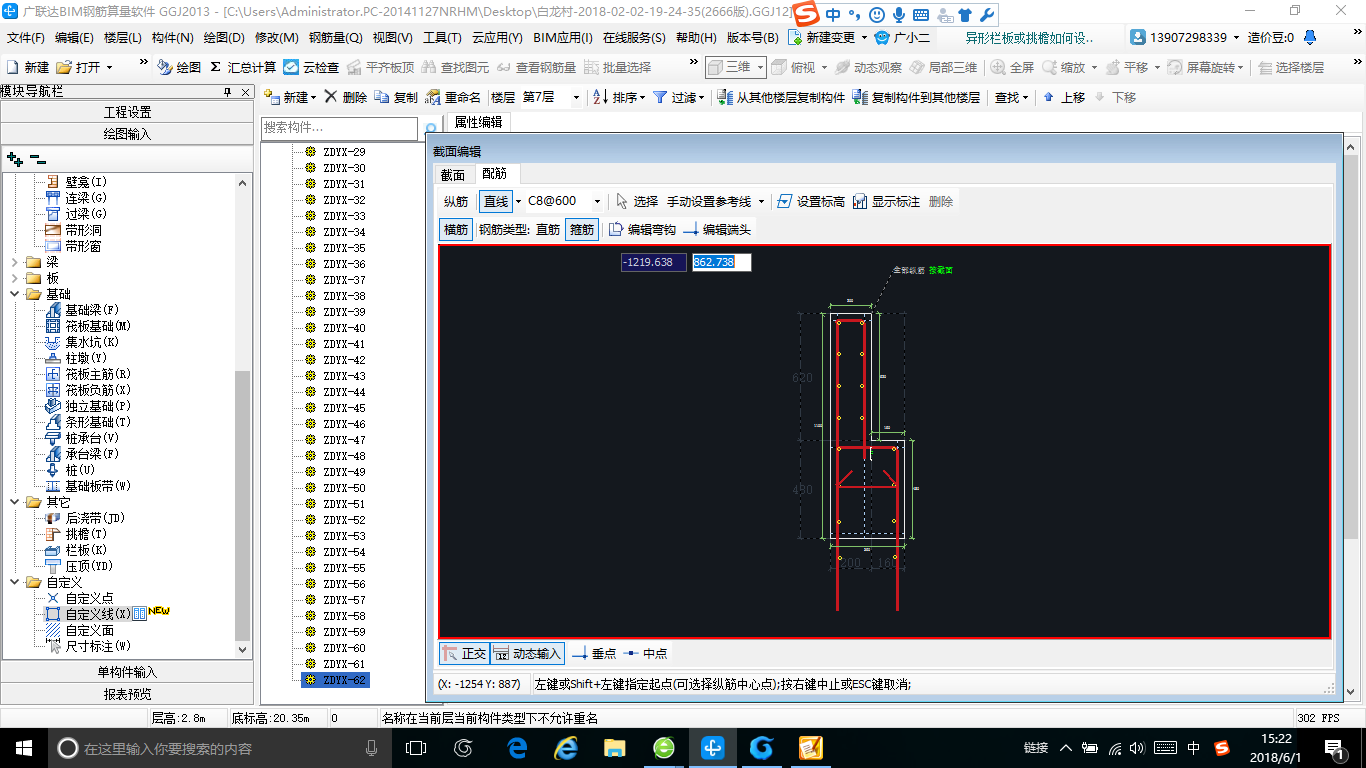Click the 全屏 fullscreen icon
This screenshot has width=1366, height=768.
click(1012, 67)
